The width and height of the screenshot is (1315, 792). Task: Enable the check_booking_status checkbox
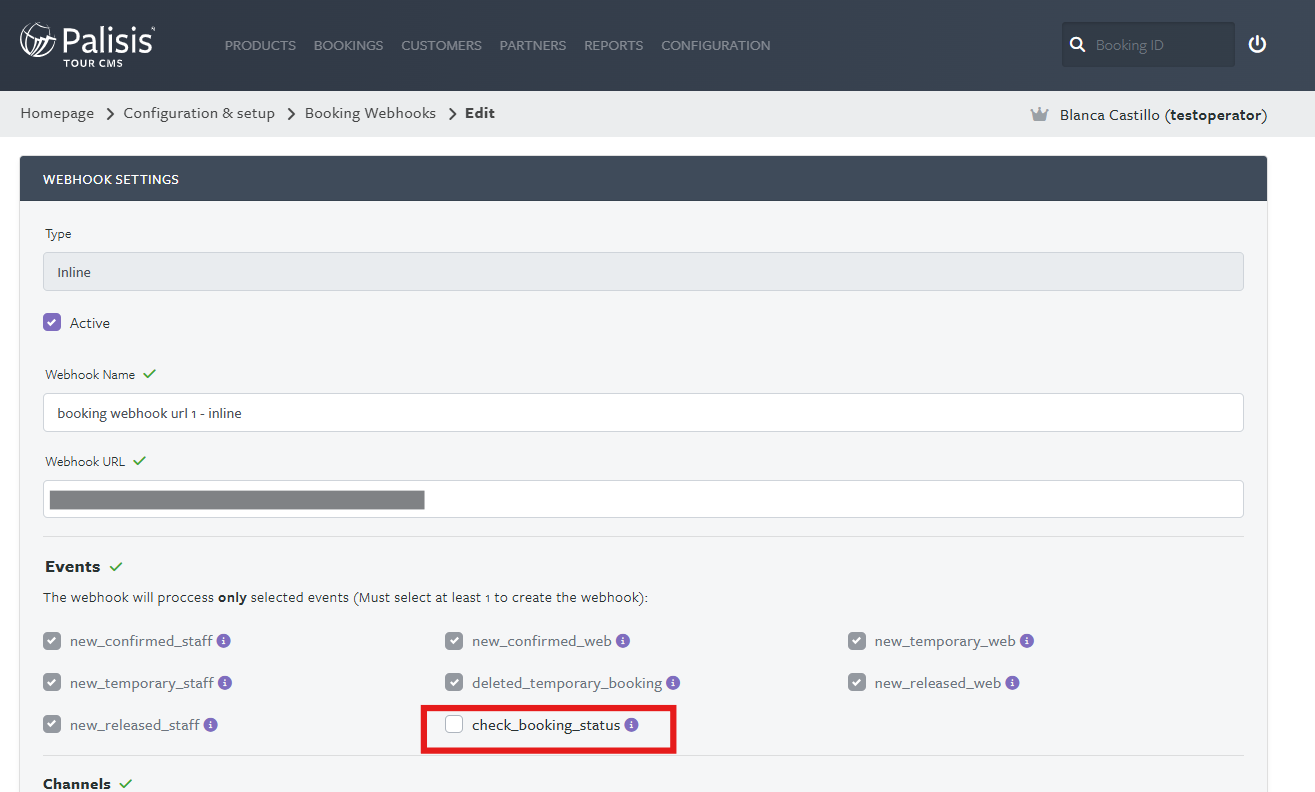coord(454,725)
